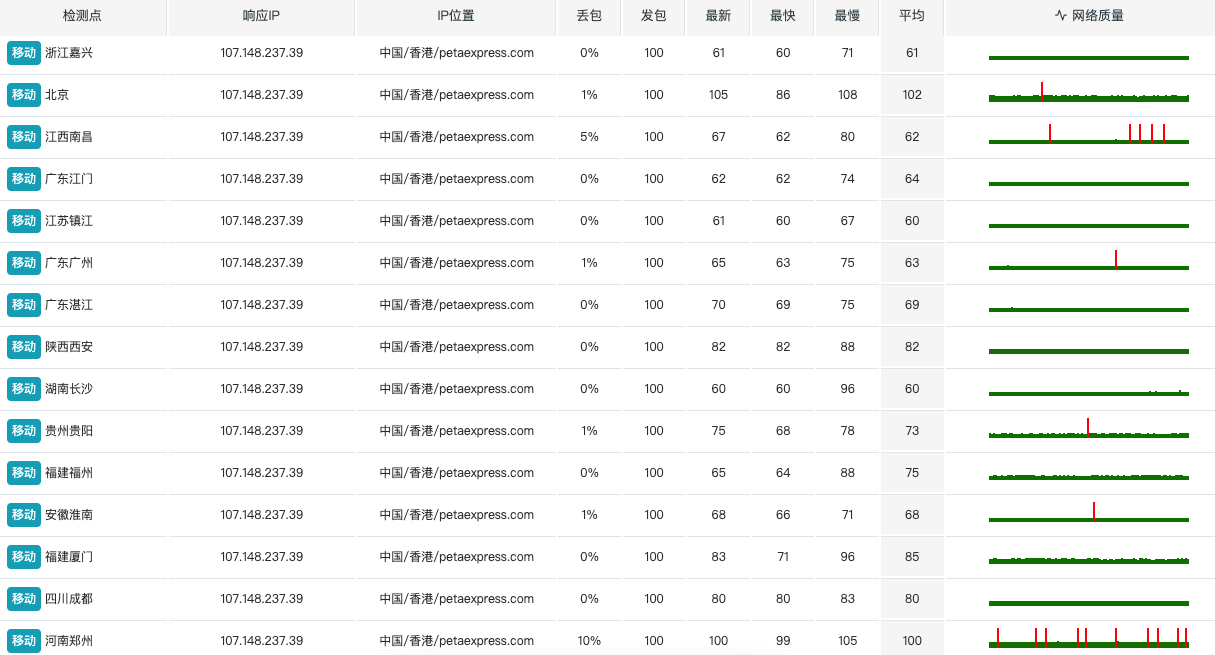This screenshot has height=655, width=1215.
Task: Click the slowest value 96 for 湖南长沙
Action: coord(847,389)
